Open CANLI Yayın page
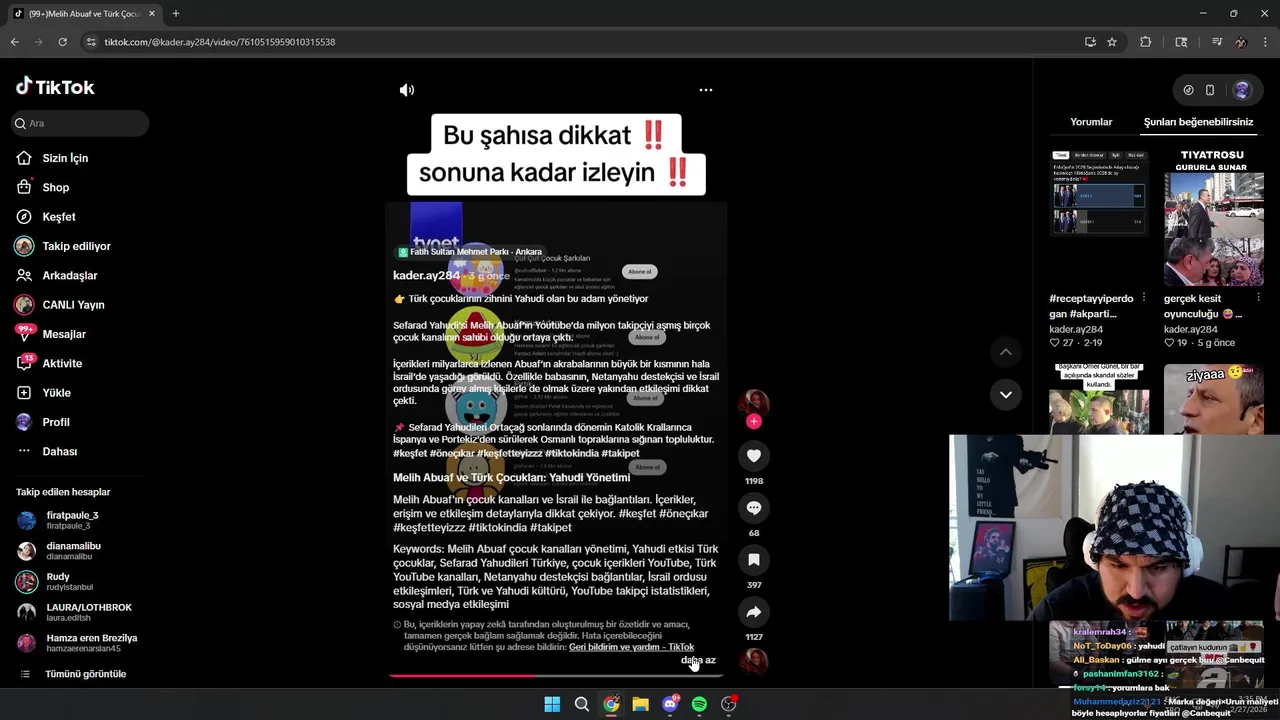The height and width of the screenshot is (720, 1280). (73, 305)
